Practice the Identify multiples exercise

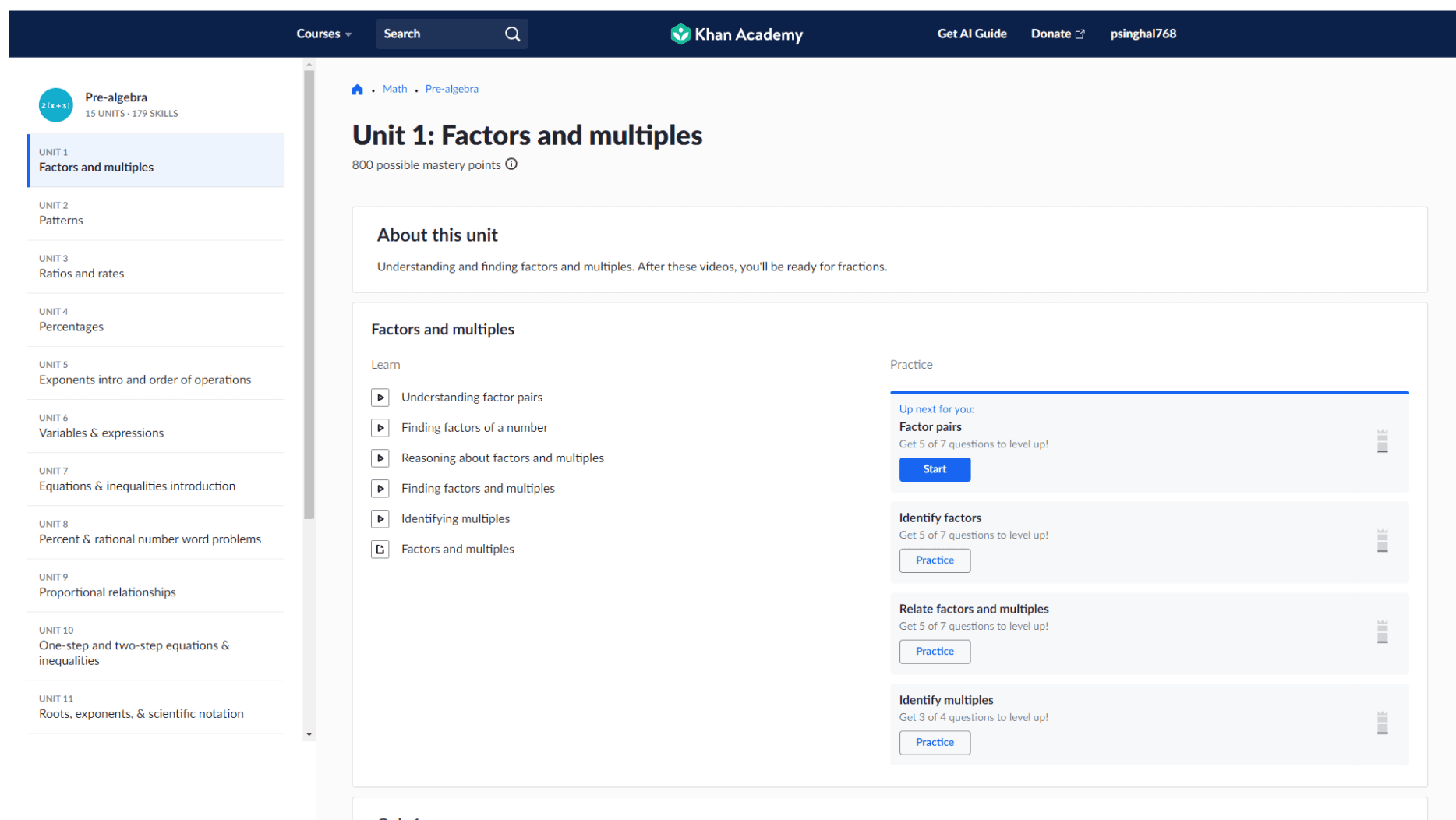pos(935,743)
